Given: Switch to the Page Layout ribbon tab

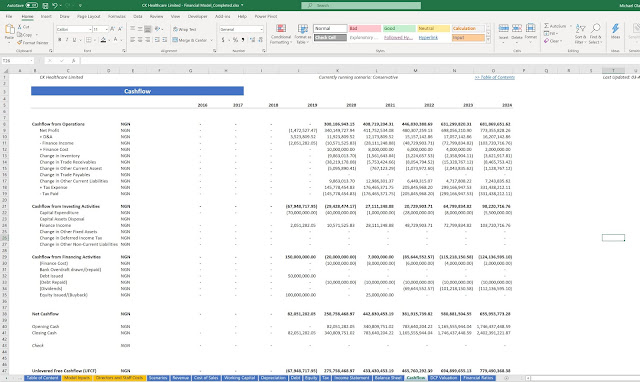Looking at the screenshot, I should (89, 16).
